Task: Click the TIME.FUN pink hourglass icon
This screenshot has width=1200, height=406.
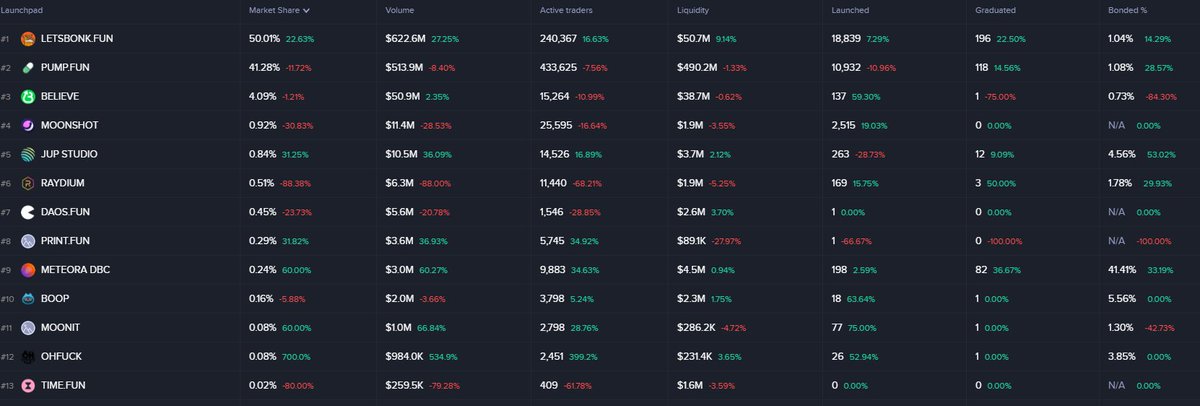Action: (x=28, y=385)
